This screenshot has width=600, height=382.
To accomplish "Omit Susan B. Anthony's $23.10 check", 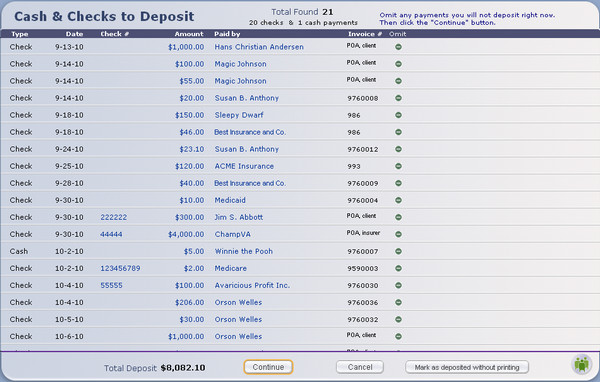I will pyautogui.click(x=398, y=149).
